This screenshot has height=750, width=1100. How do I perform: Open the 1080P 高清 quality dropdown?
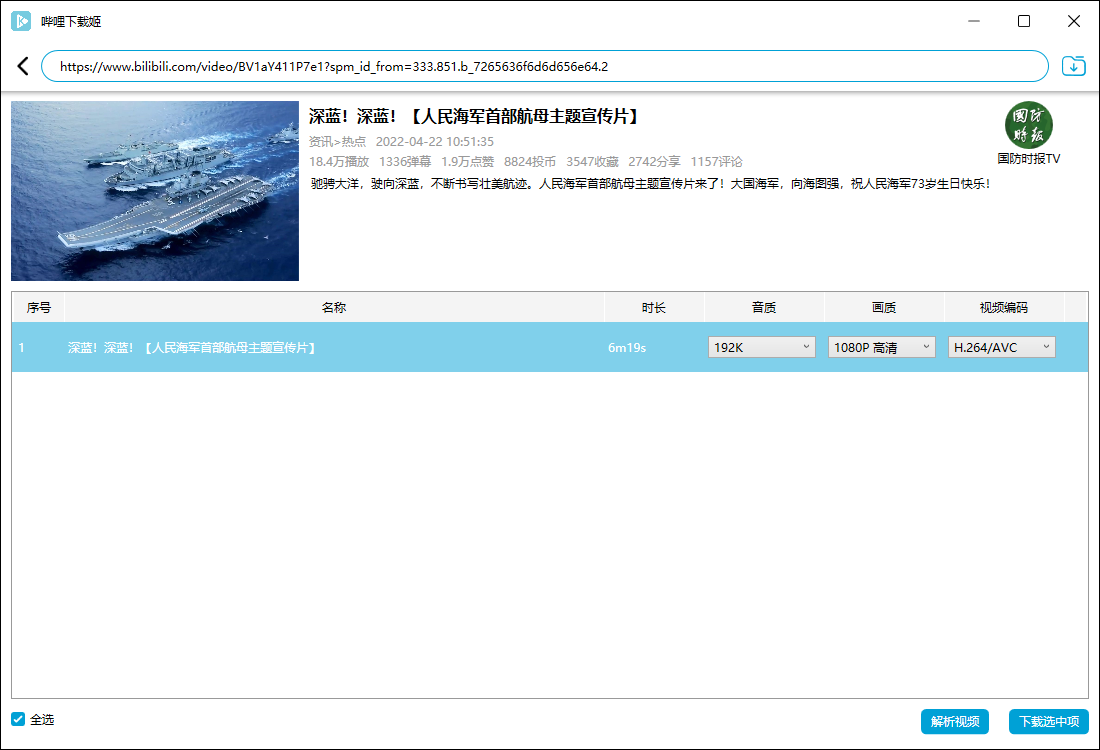(x=881, y=347)
